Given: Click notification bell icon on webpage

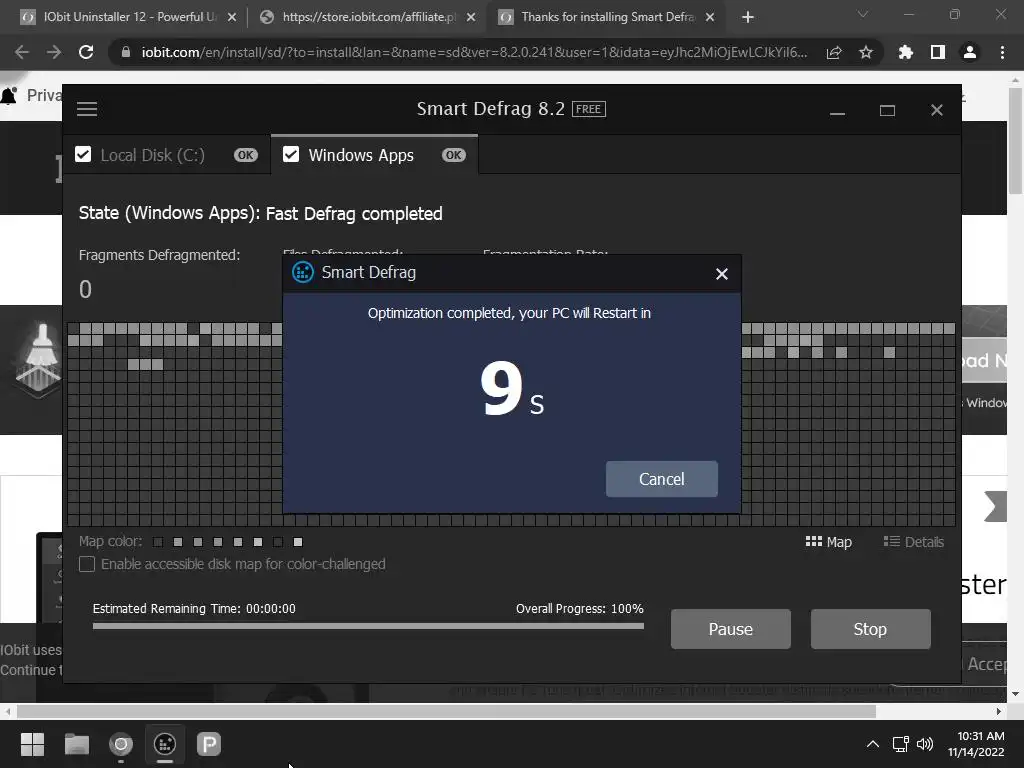Looking at the screenshot, I should [x=8, y=96].
